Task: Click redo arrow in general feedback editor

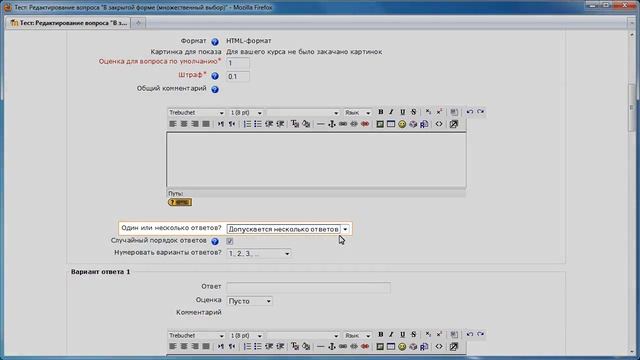Action: pos(481,112)
